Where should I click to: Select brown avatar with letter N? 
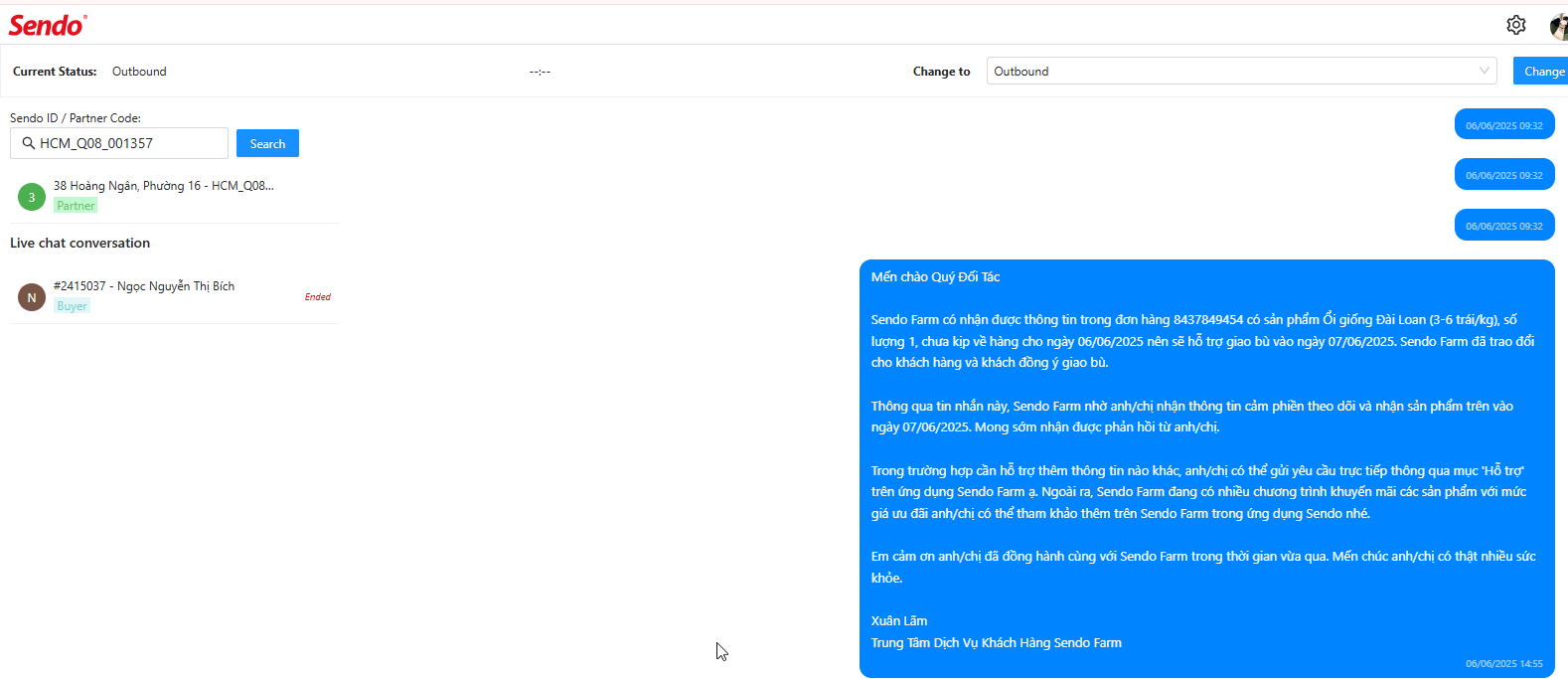point(32,297)
